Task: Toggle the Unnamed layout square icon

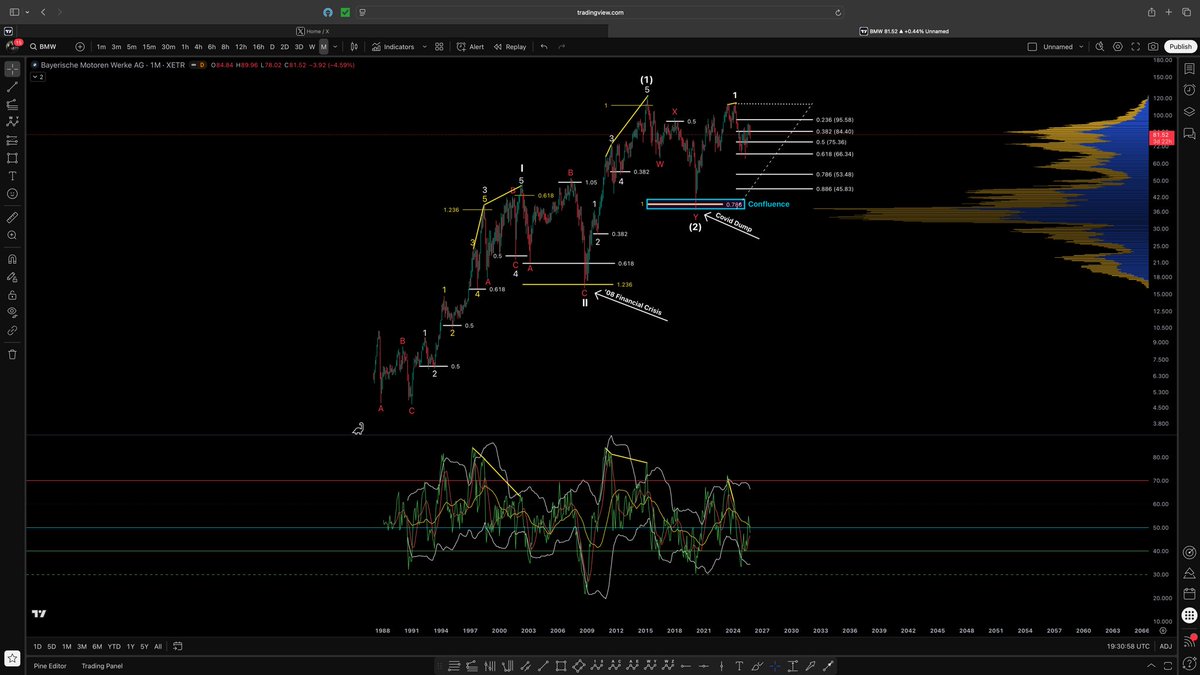Action: click(1032, 46)
